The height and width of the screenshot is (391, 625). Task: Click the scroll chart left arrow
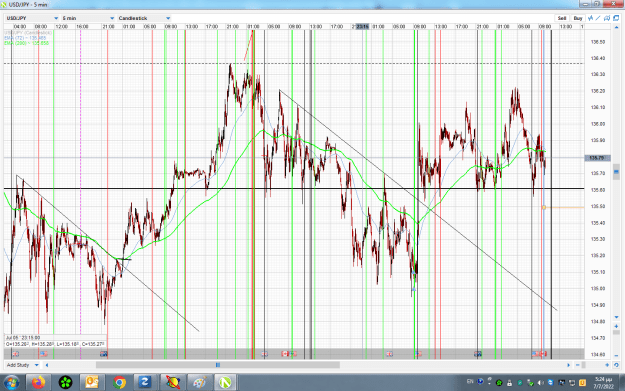(47, 365)
